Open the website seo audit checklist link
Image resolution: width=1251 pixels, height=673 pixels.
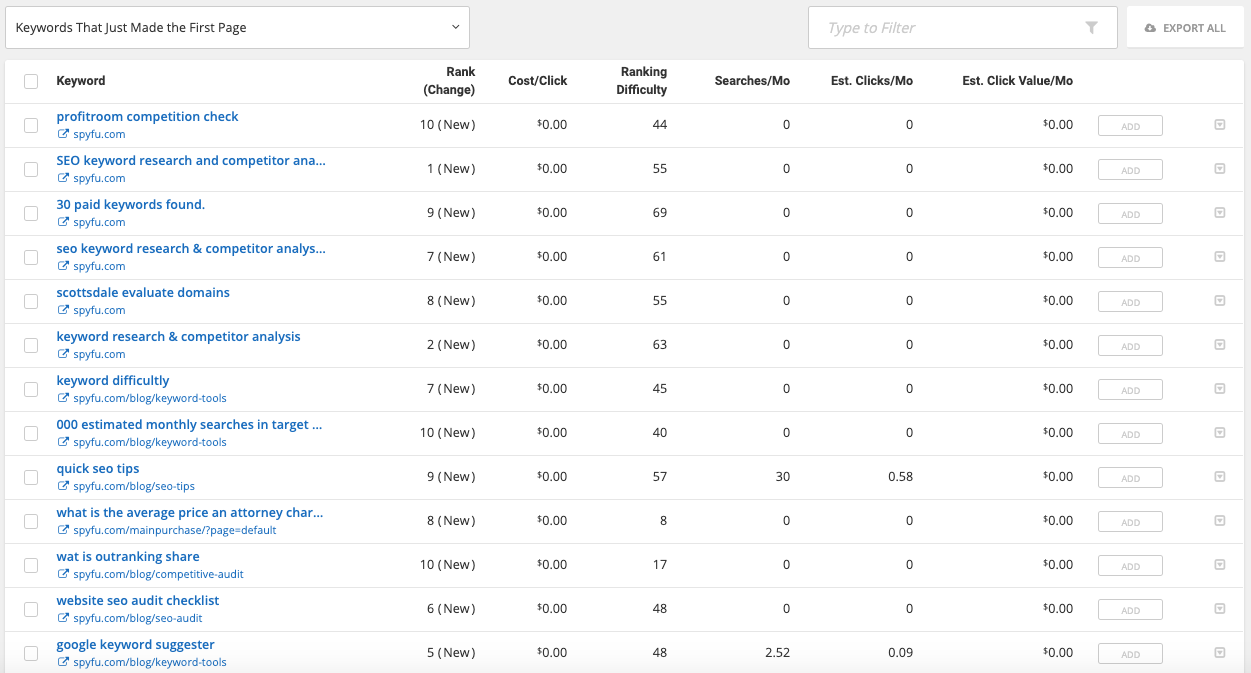(x=138, y=601)
